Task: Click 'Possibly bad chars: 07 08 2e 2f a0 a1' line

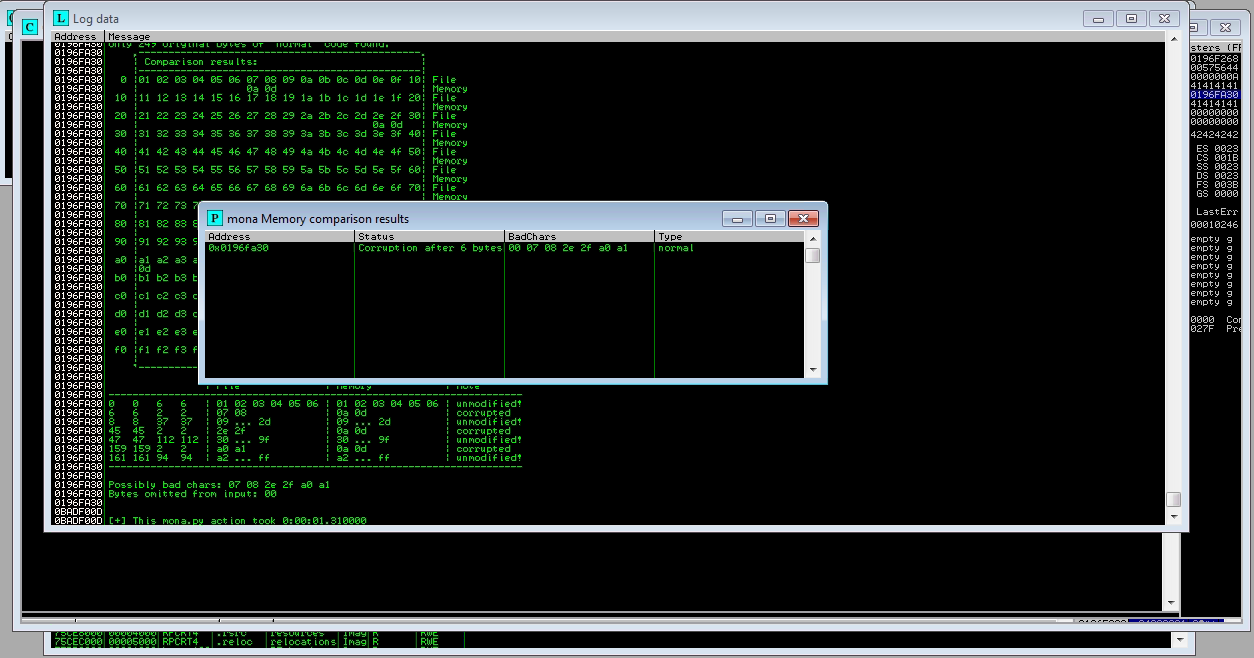Action: [219, 485]
